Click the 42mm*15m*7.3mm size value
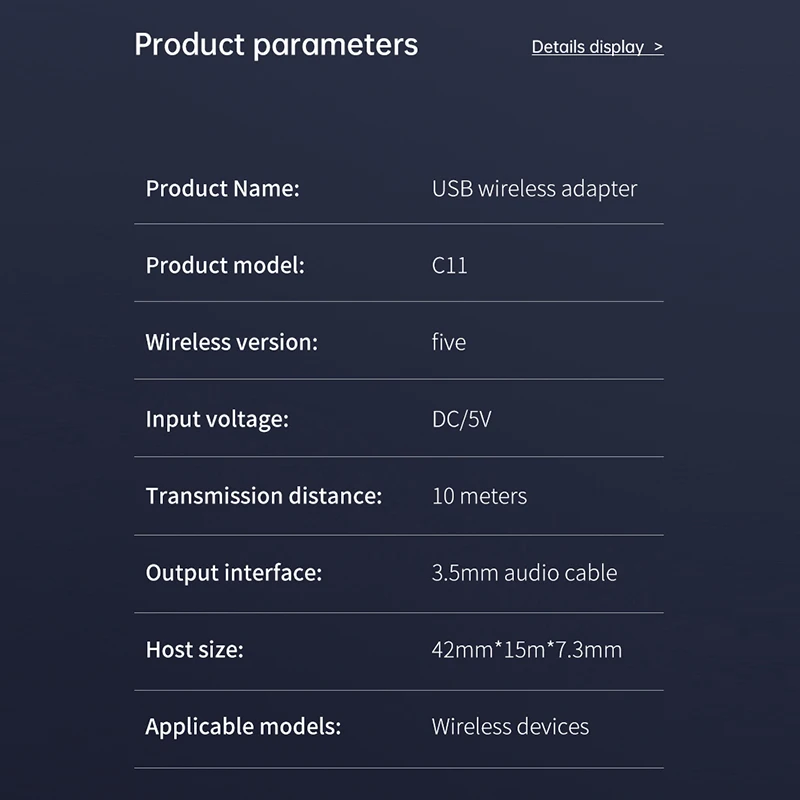The height and width of the screenshot is (800, 800). [526, 650]
